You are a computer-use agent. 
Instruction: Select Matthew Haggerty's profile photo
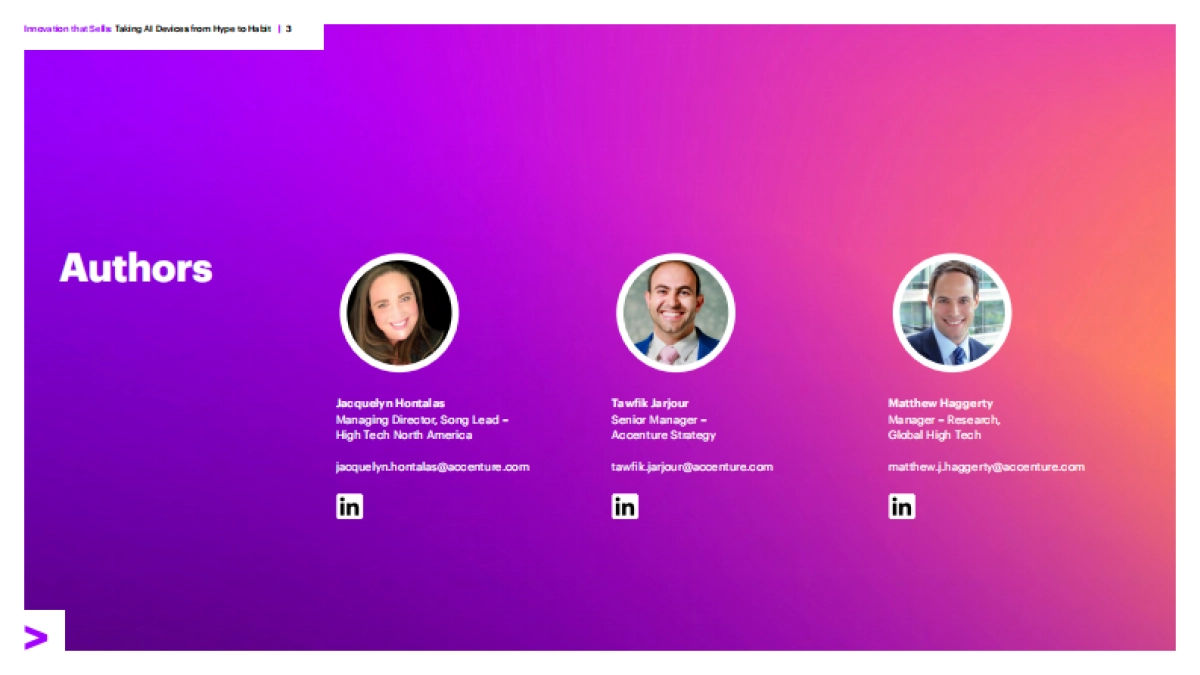pyautogui.click(x=951, y=313)
